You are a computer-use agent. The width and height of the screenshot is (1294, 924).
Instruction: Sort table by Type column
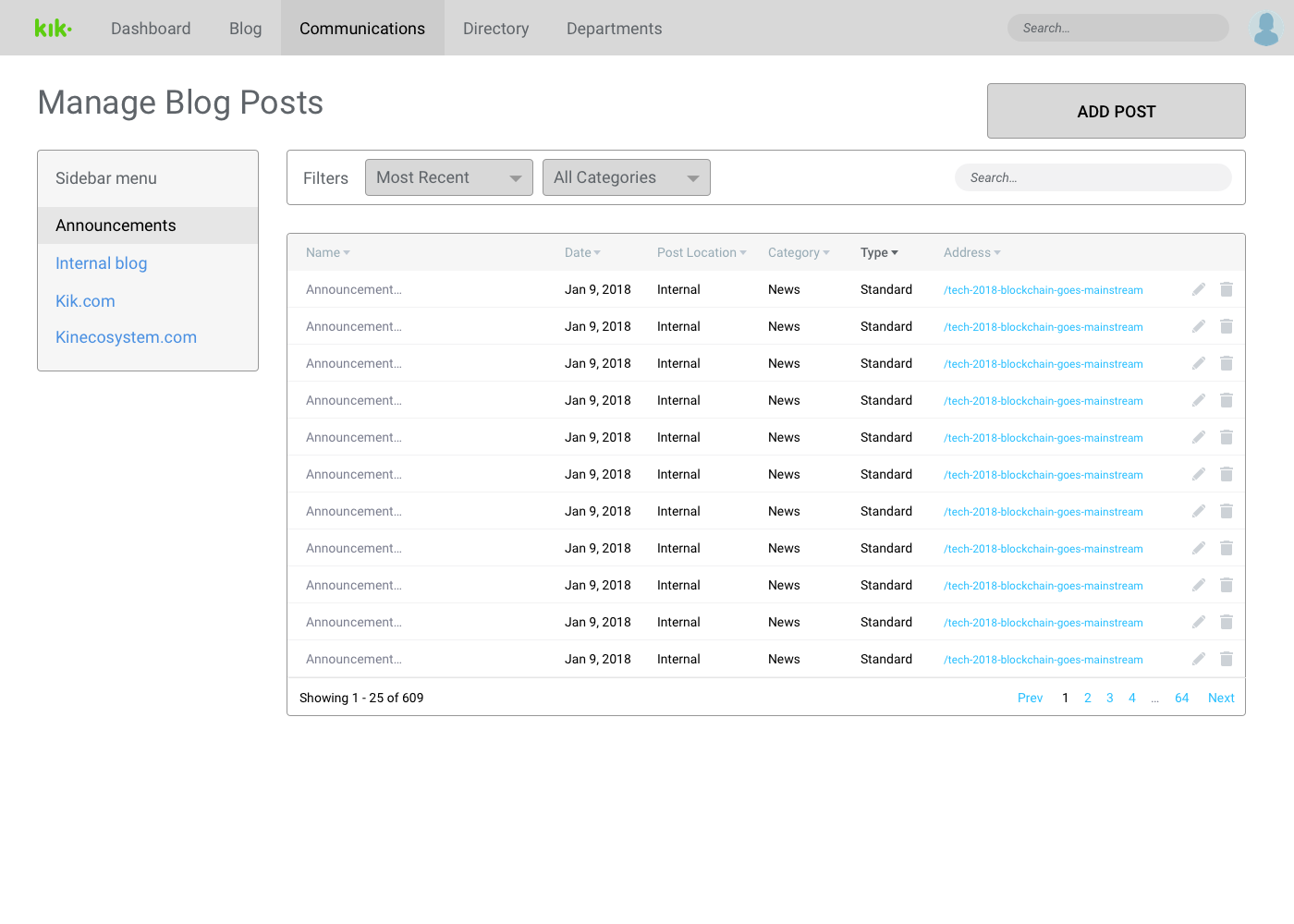(878, 252)
